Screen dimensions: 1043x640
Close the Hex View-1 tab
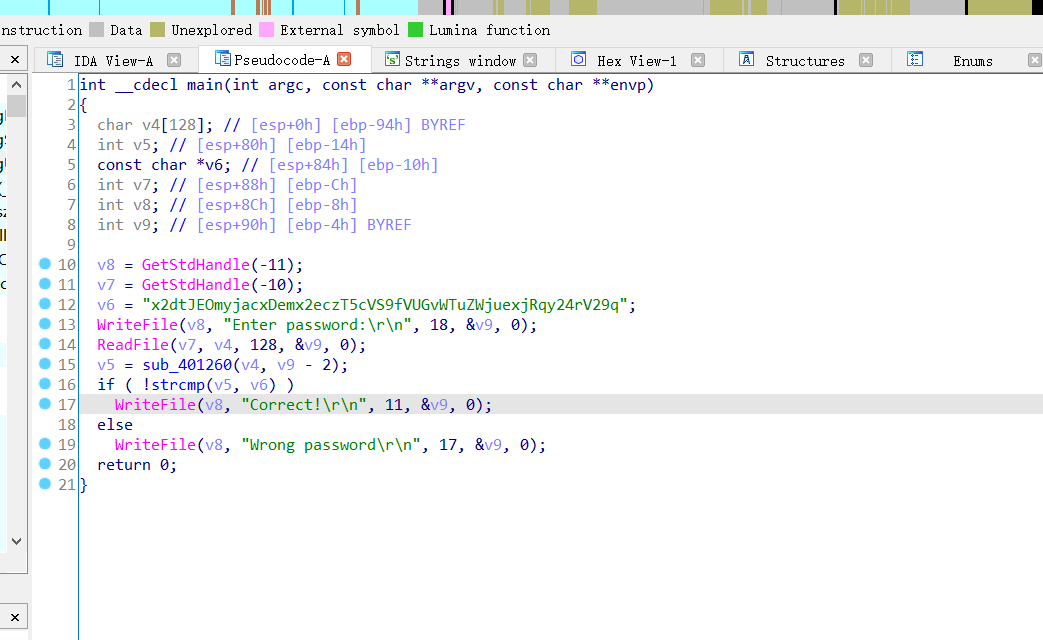coord(699,60)
